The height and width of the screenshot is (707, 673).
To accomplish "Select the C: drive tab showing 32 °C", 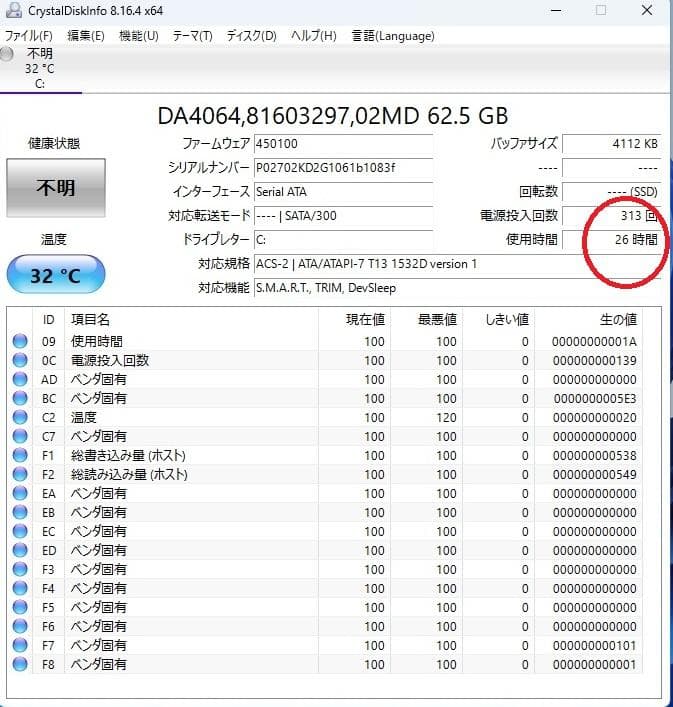I will [x=40, y=69].
